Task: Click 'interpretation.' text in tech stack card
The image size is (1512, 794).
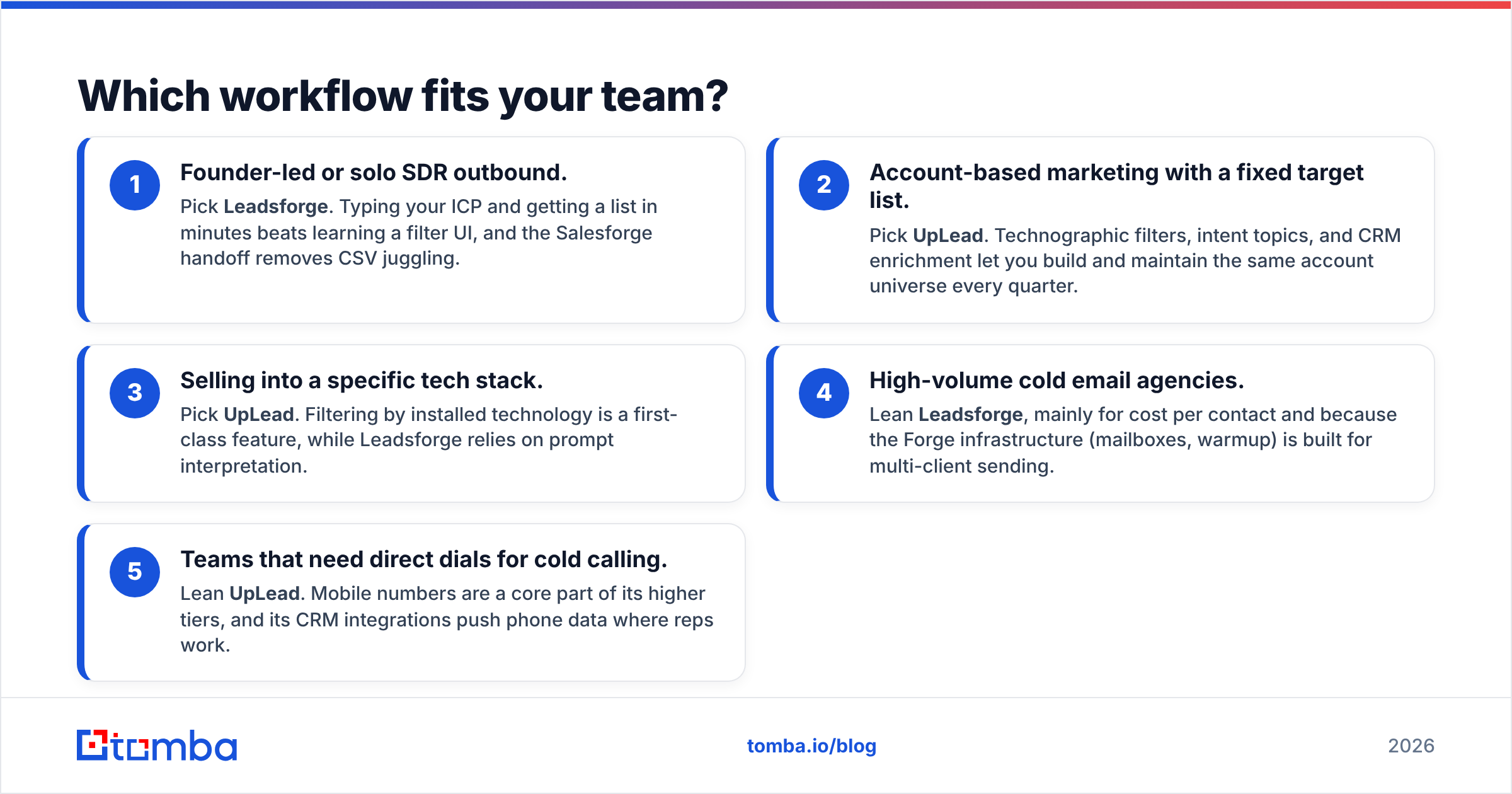Action: pos(244,466)
